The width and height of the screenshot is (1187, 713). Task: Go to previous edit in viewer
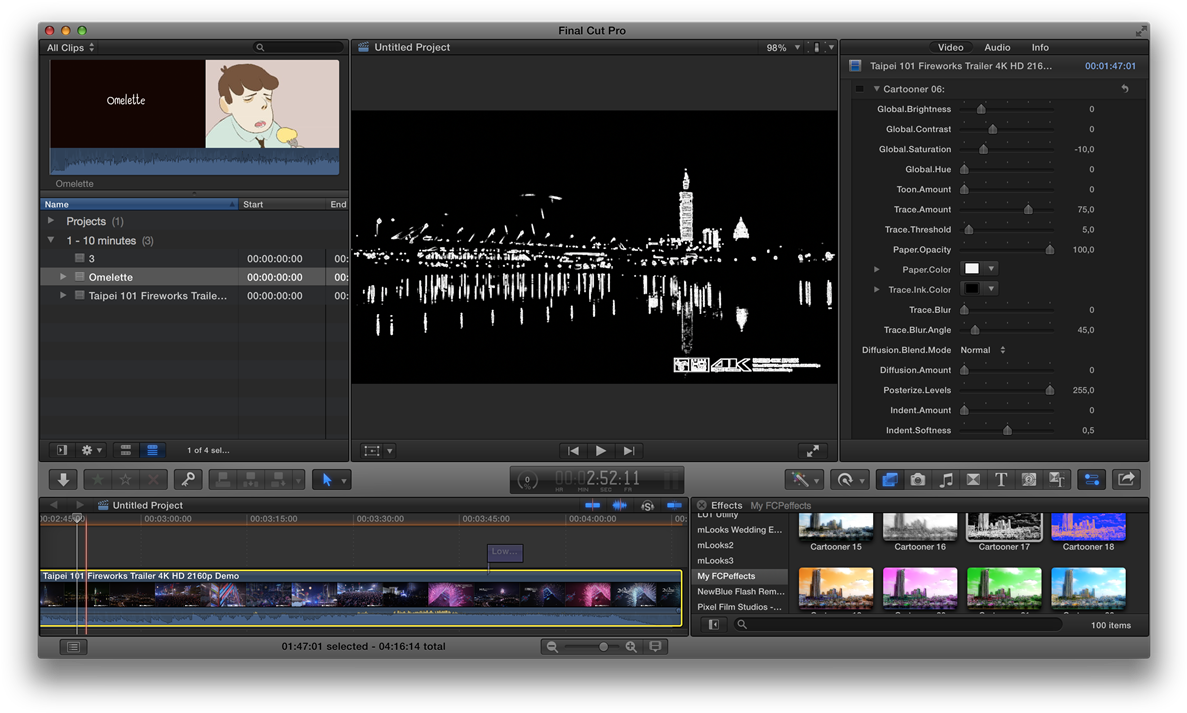click(x=573, y=450)
